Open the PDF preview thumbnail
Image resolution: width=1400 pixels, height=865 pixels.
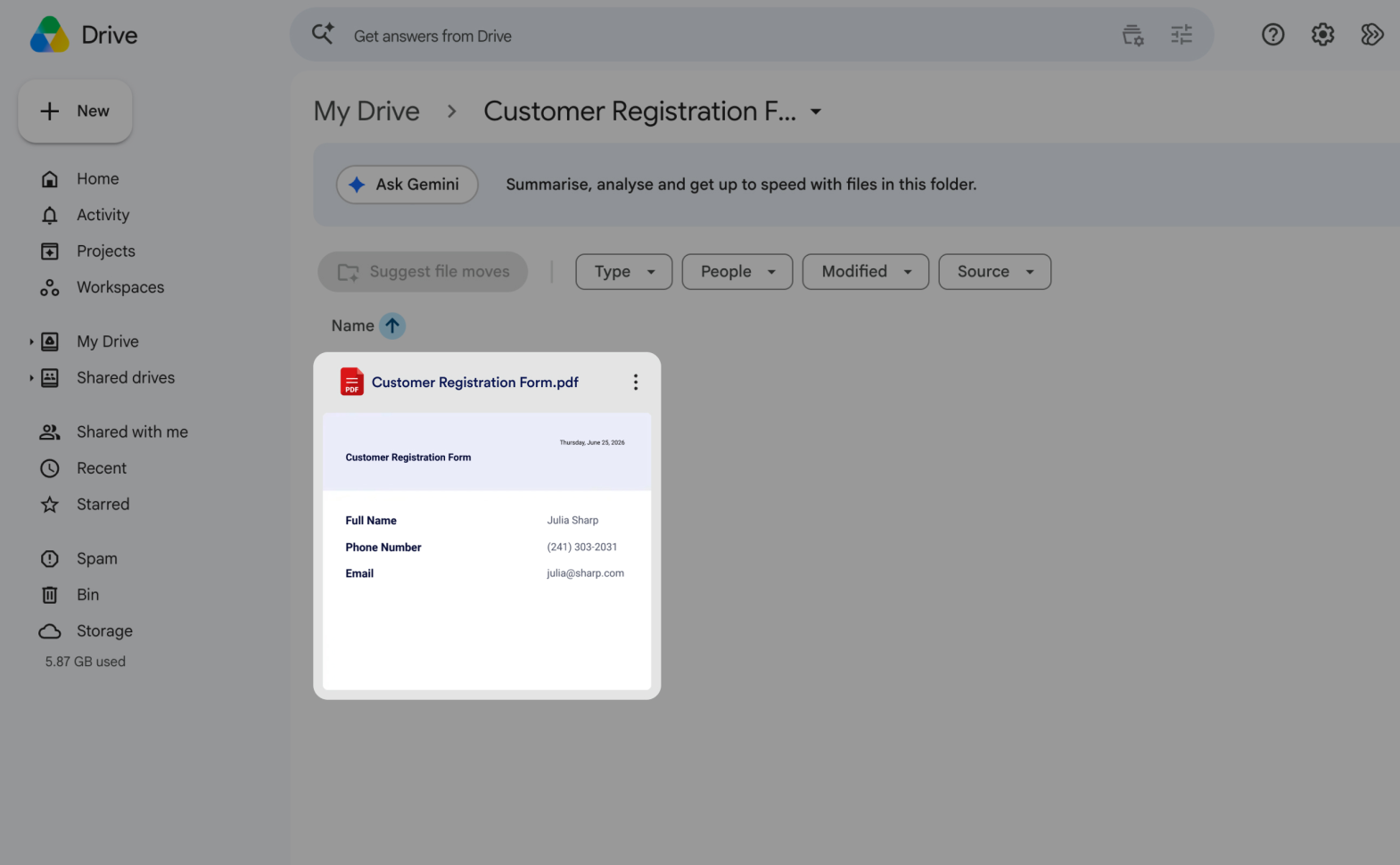(x=487, y=551)
